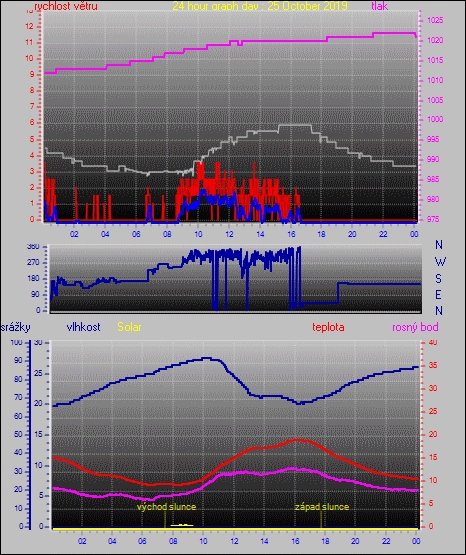The width and height of the screenshot is (466, 555).
Task: Click the 'východ slunce' sunrise marker
Action: click(x=166, y=507)
